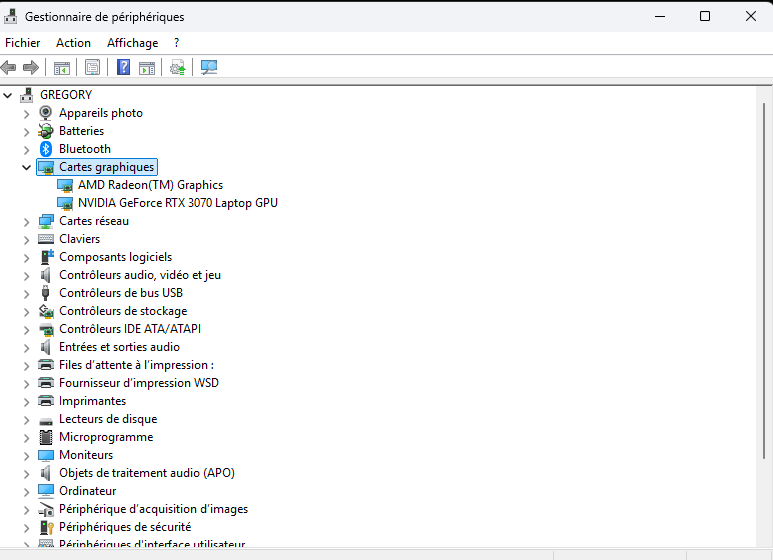Expand the Cartes réseau category
The height and width of the screenshot is (560, 773).
27,222
